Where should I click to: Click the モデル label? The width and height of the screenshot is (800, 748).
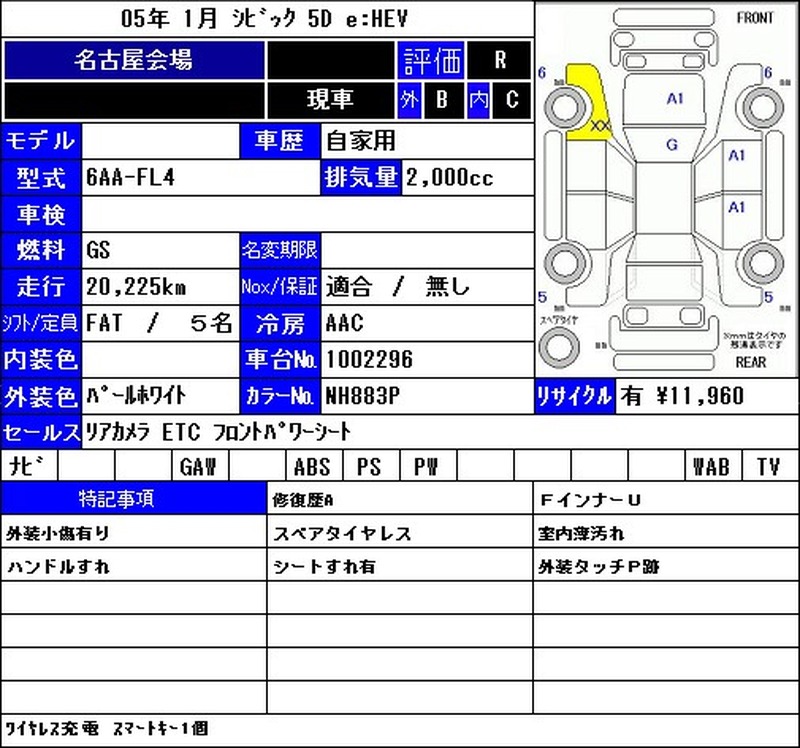click(41, 141)
